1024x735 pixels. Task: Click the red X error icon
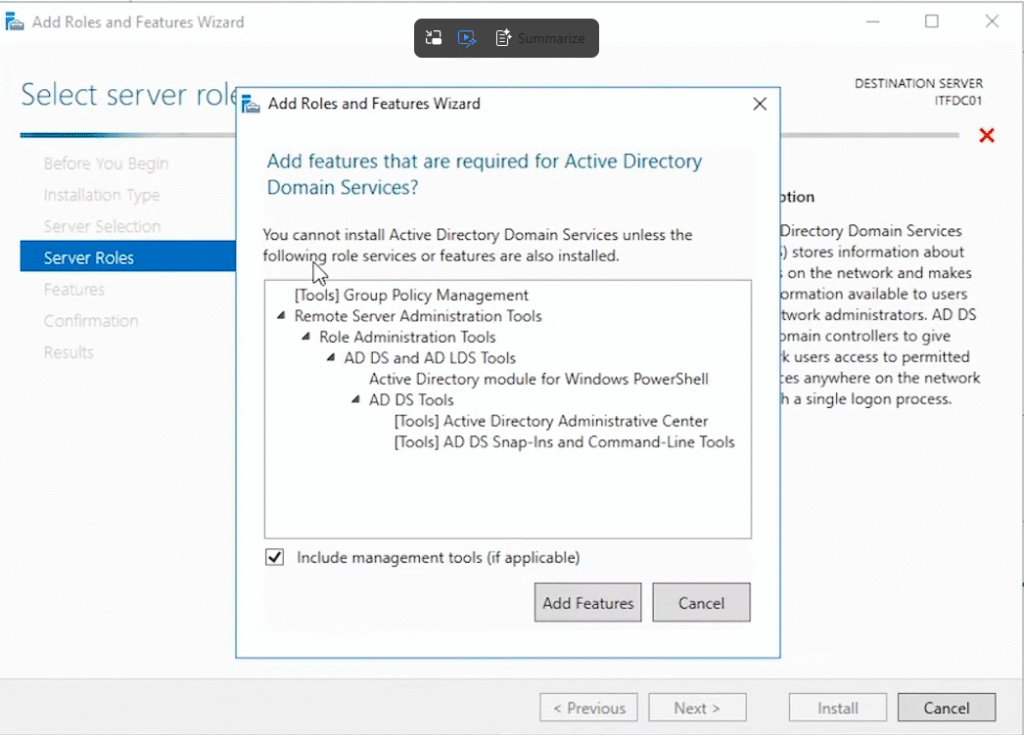(987, 135)
